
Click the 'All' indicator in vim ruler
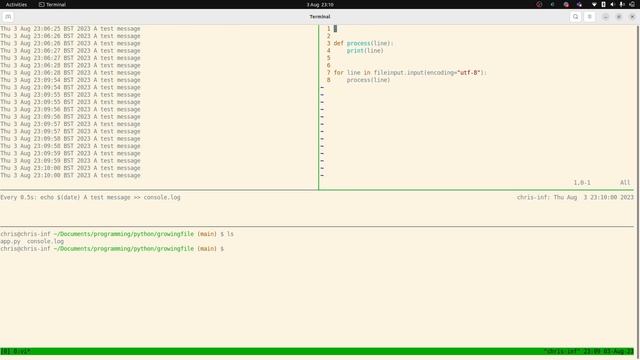(625, 182)
